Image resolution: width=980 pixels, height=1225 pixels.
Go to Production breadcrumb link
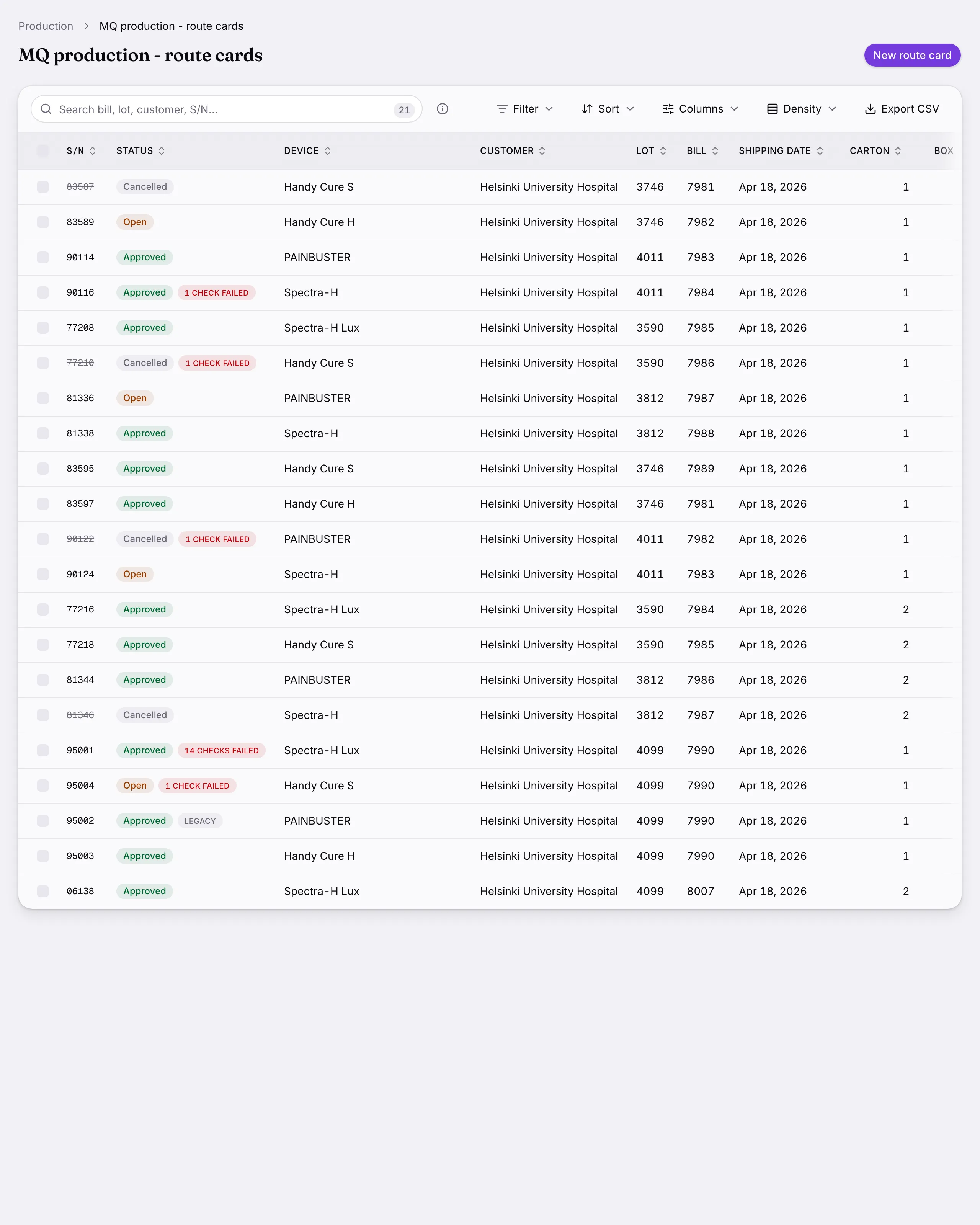[46, 26]
